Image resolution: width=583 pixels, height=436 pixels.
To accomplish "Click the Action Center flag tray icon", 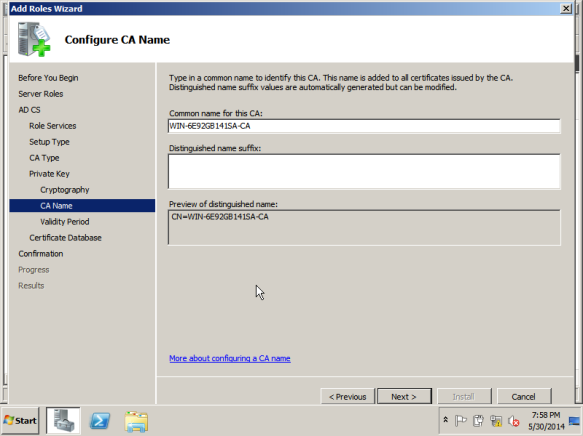I will 460,420.
